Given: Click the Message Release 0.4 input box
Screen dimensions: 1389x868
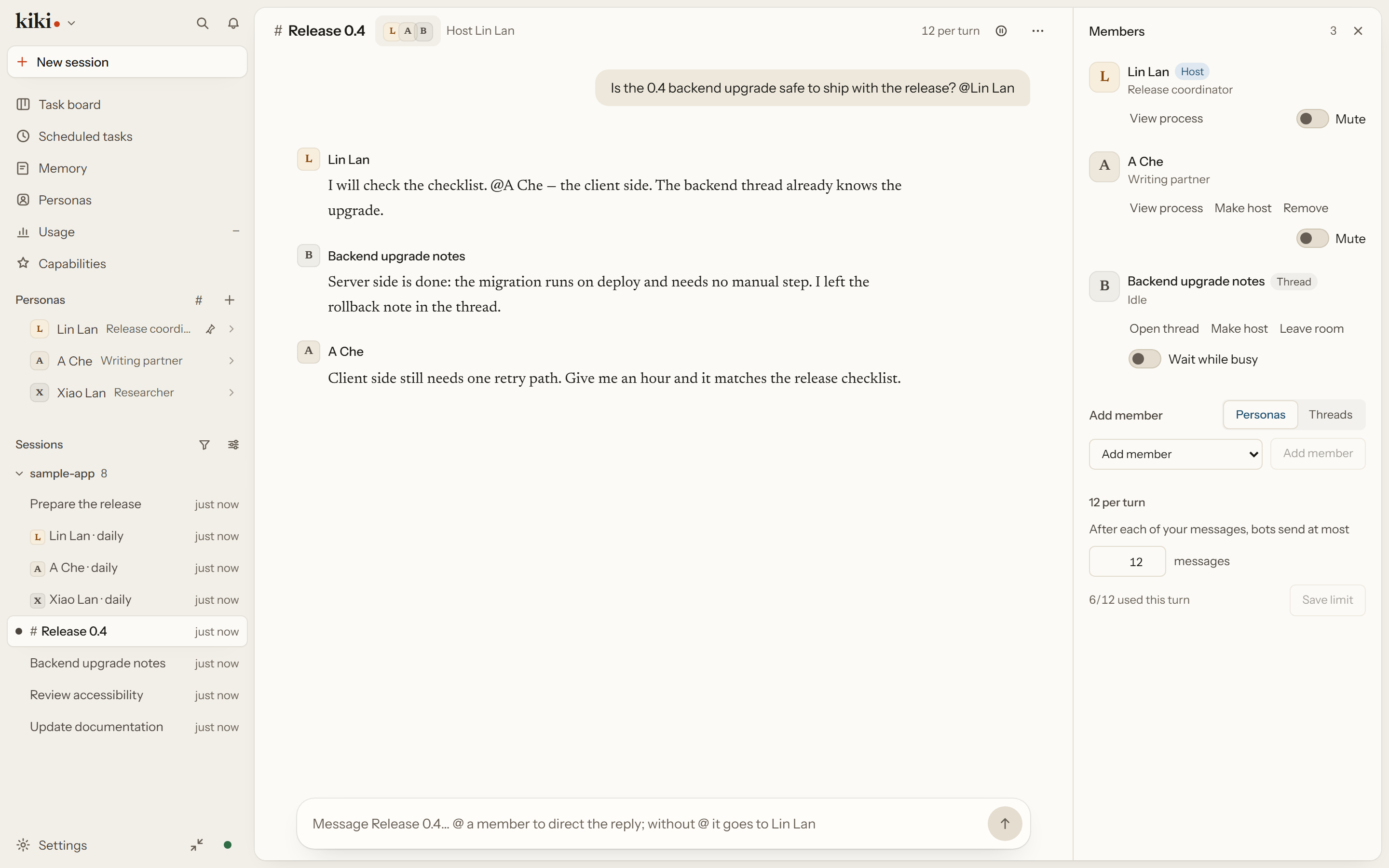Looking at the screenshot, I should point(643,824).
